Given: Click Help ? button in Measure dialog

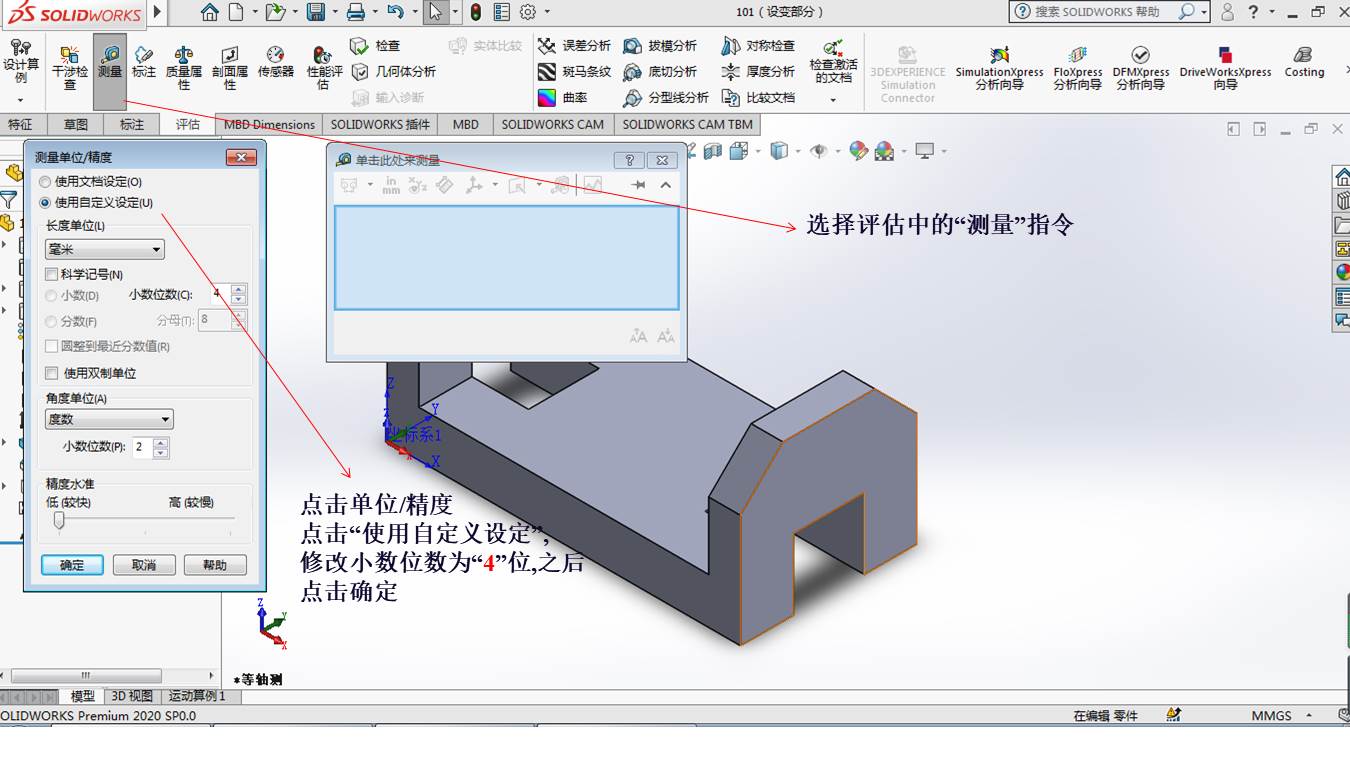Looking at the screenshot, I should coord(629,160).
